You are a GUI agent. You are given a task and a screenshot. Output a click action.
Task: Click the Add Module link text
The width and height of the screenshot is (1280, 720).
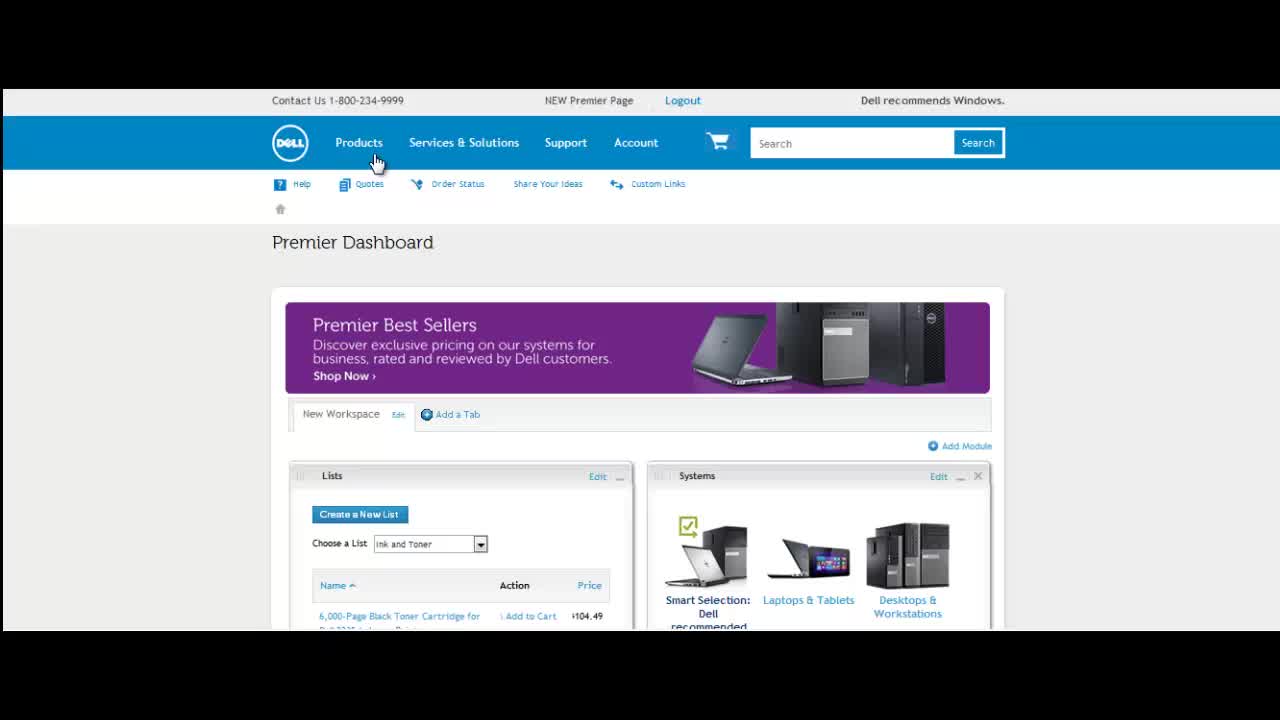click(967, 446)
